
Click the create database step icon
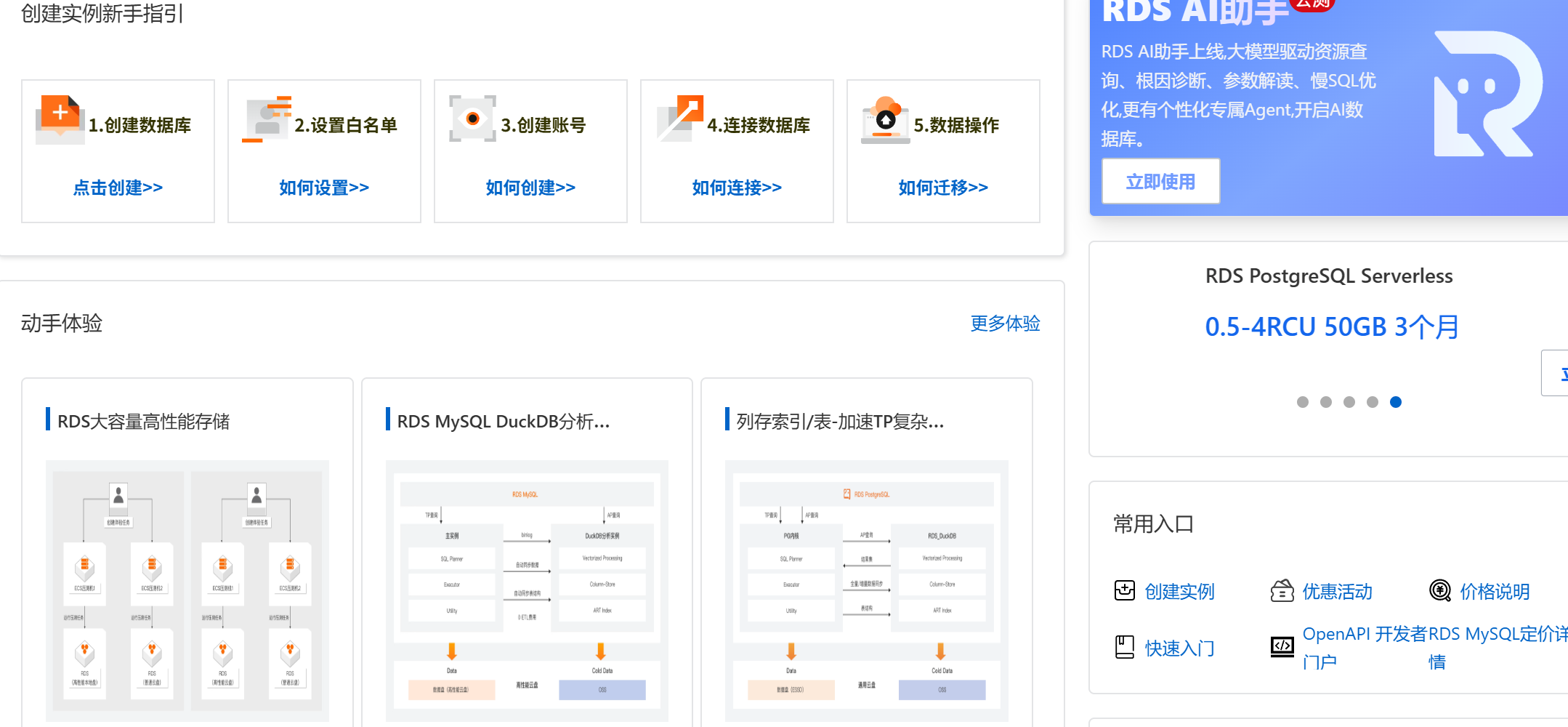point(60,119)
